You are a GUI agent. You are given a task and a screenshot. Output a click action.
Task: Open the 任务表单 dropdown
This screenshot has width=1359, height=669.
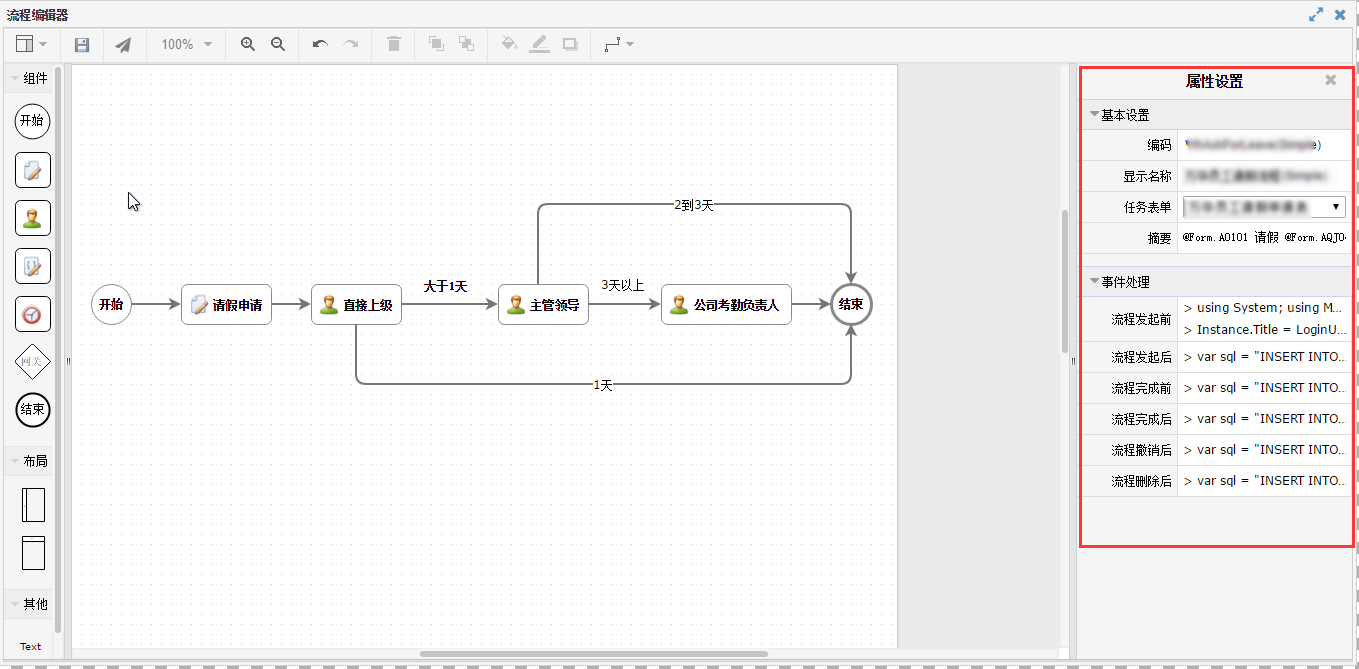[x=1264, y=207]
